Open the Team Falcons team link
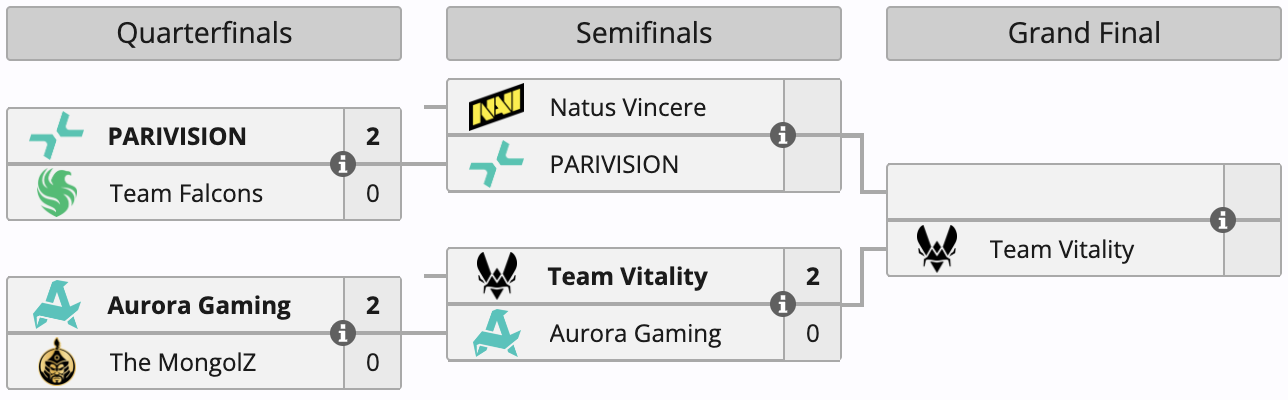Screen dimensions: 1288x400 click(x=186, y=193)
